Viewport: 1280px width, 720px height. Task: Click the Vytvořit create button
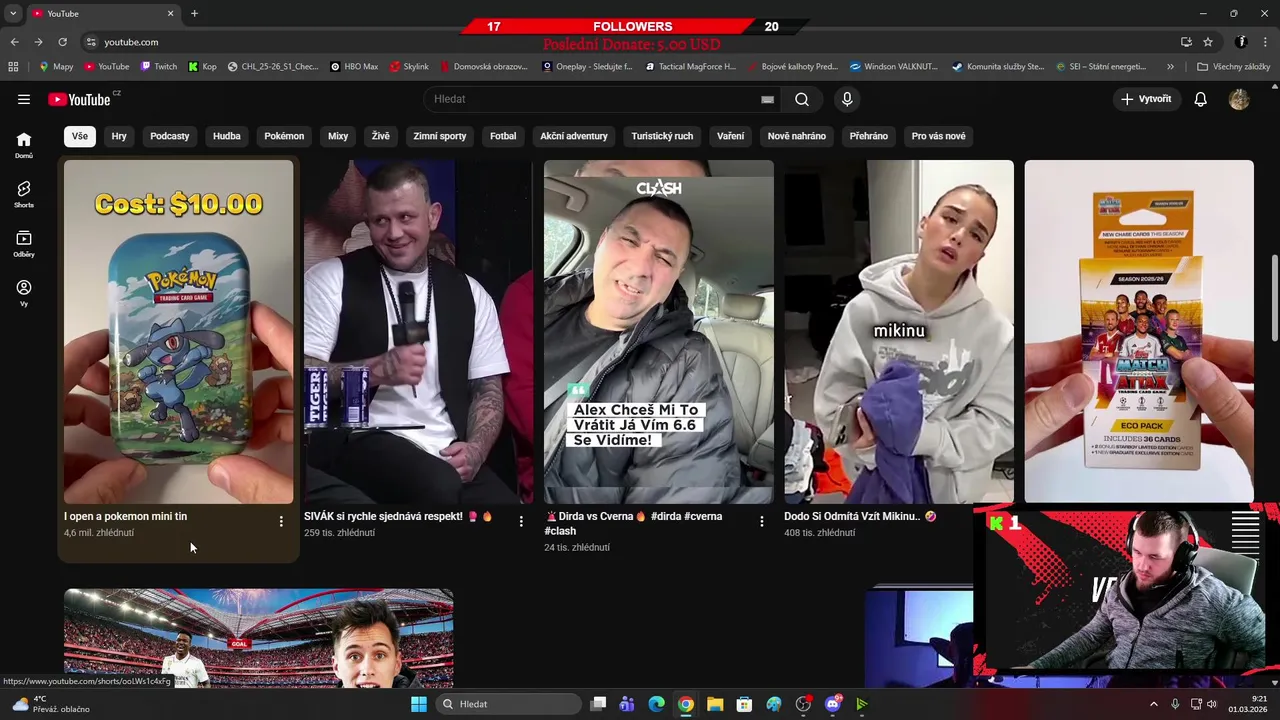[1146, 99]
